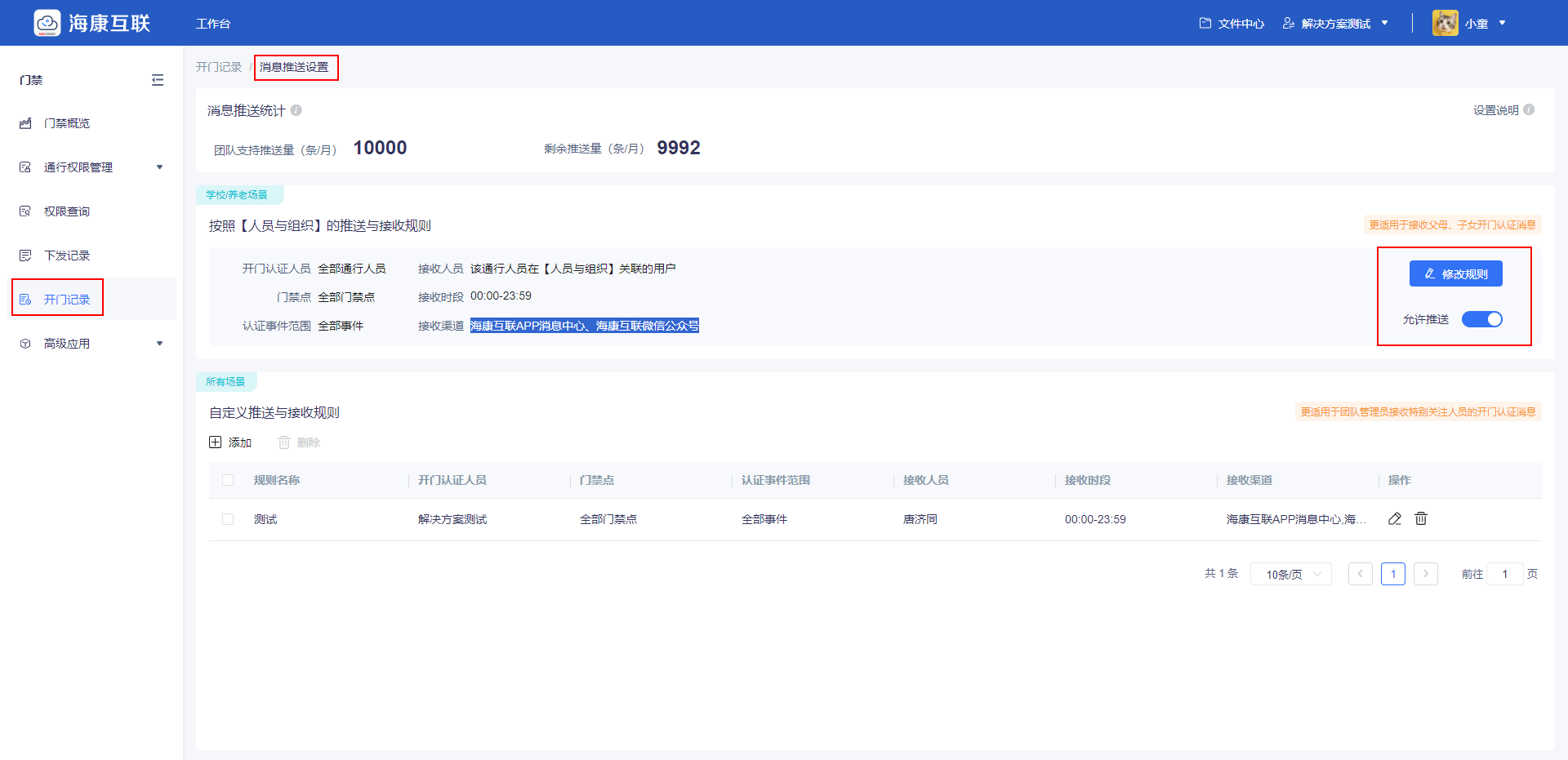Click 添加 to add custom rule

coord(230,442)
